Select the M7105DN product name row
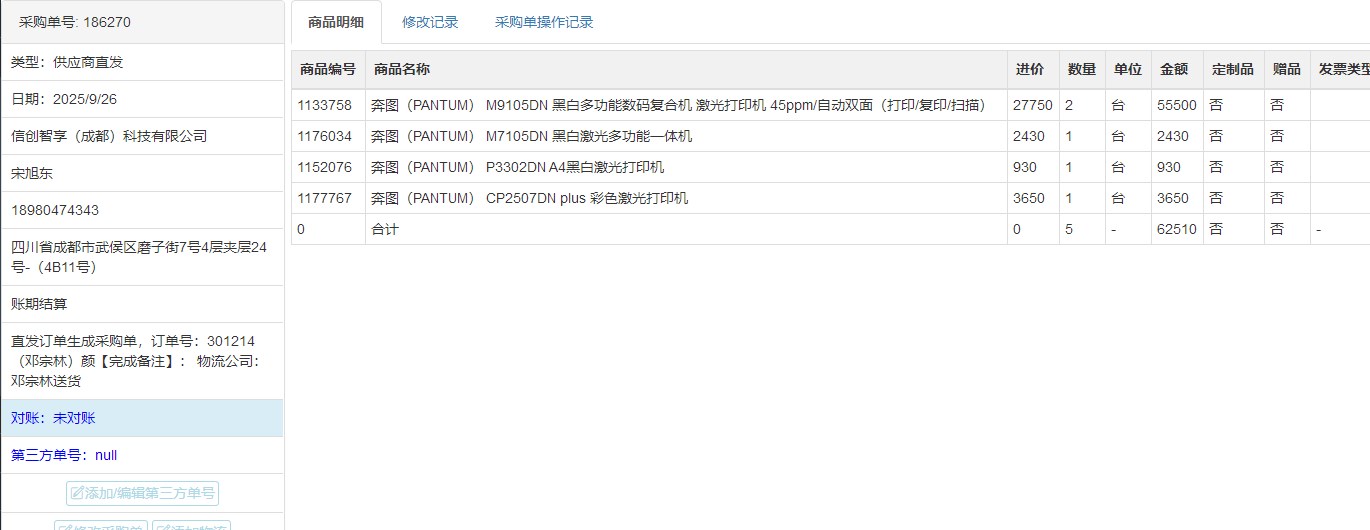The image size is (1370, 530). [531, 136]
